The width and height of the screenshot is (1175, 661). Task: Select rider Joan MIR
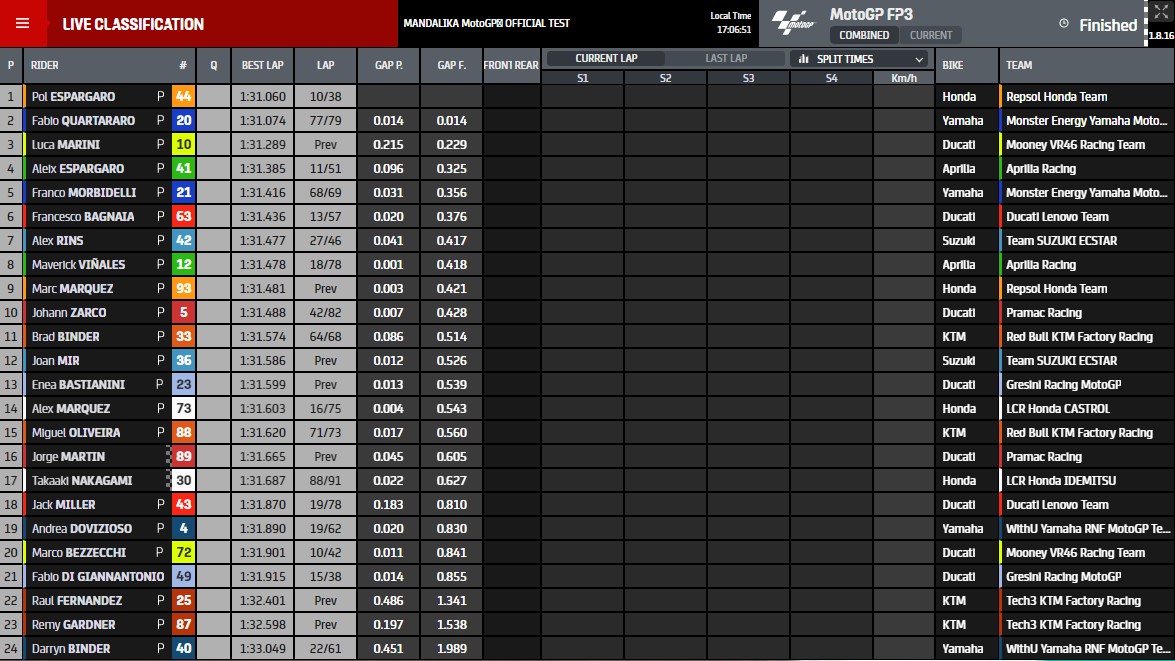[x=55, y=360]
